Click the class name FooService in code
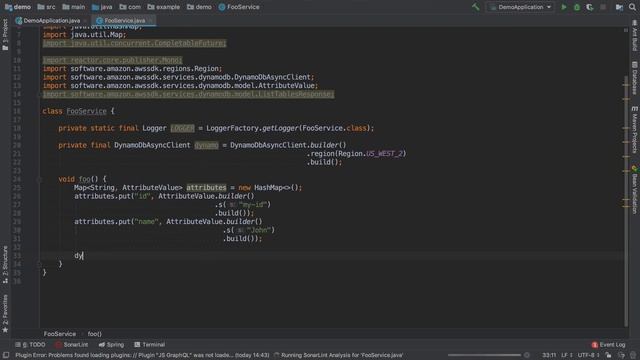 pyautogui.click(x=86, y=111)
